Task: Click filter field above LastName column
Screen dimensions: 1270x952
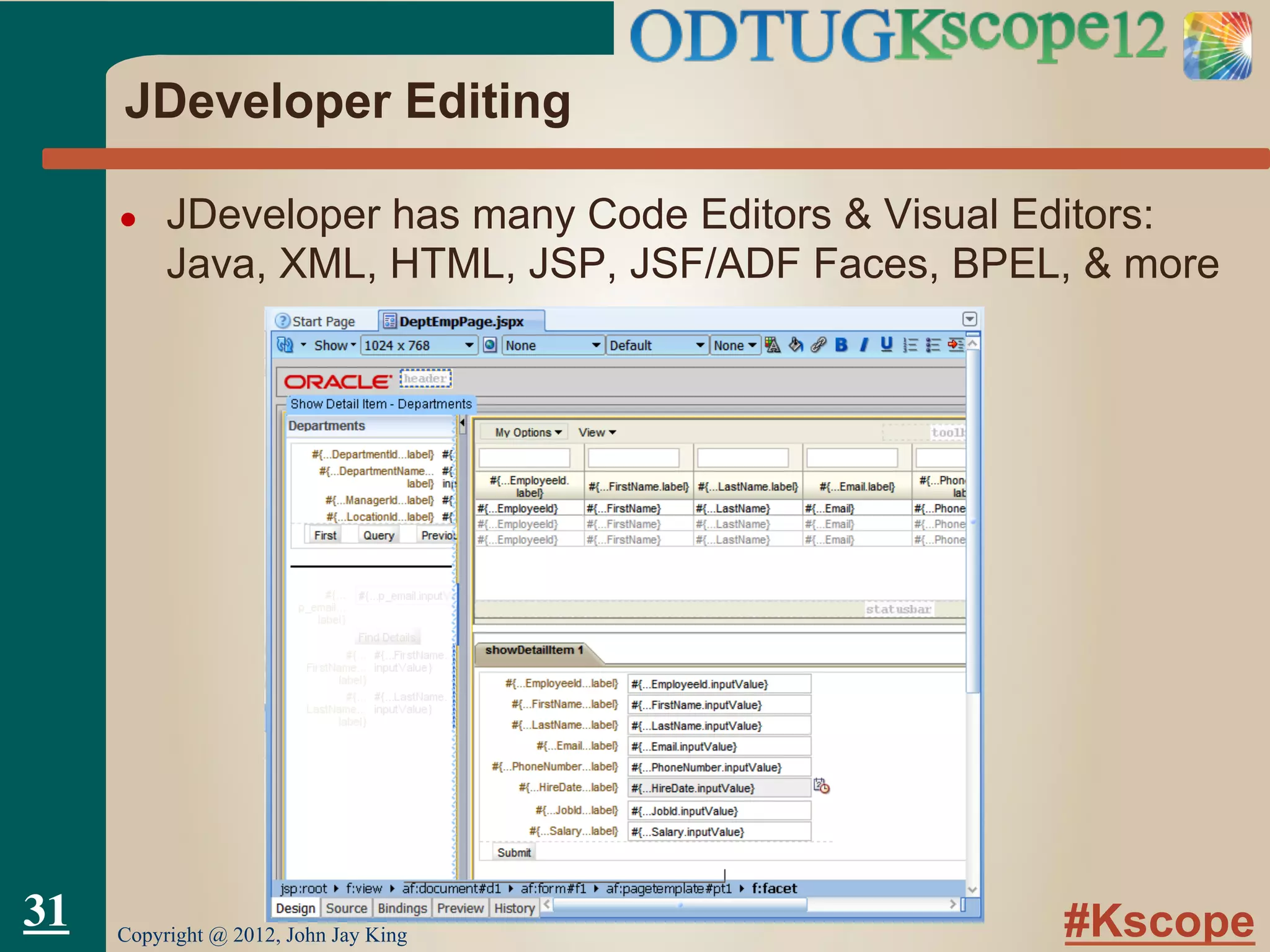Action: 743,458
